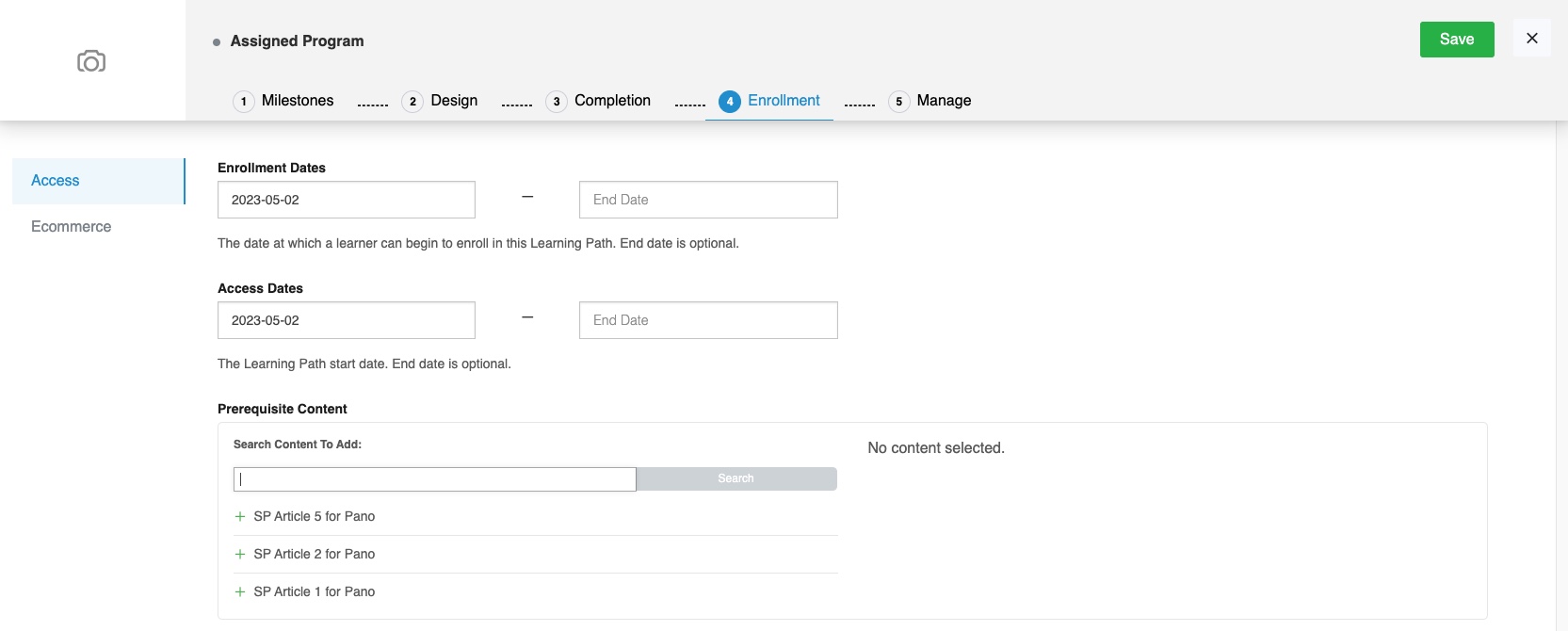Screen dimensions: 1568x631
Task: Click the Assigned Program title
Action: (297, 41)
